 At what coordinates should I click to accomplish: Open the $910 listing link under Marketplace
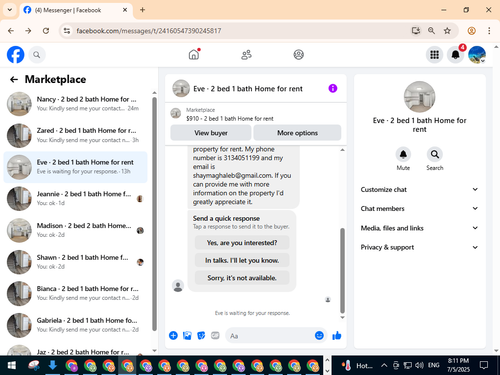click(230, 118)
